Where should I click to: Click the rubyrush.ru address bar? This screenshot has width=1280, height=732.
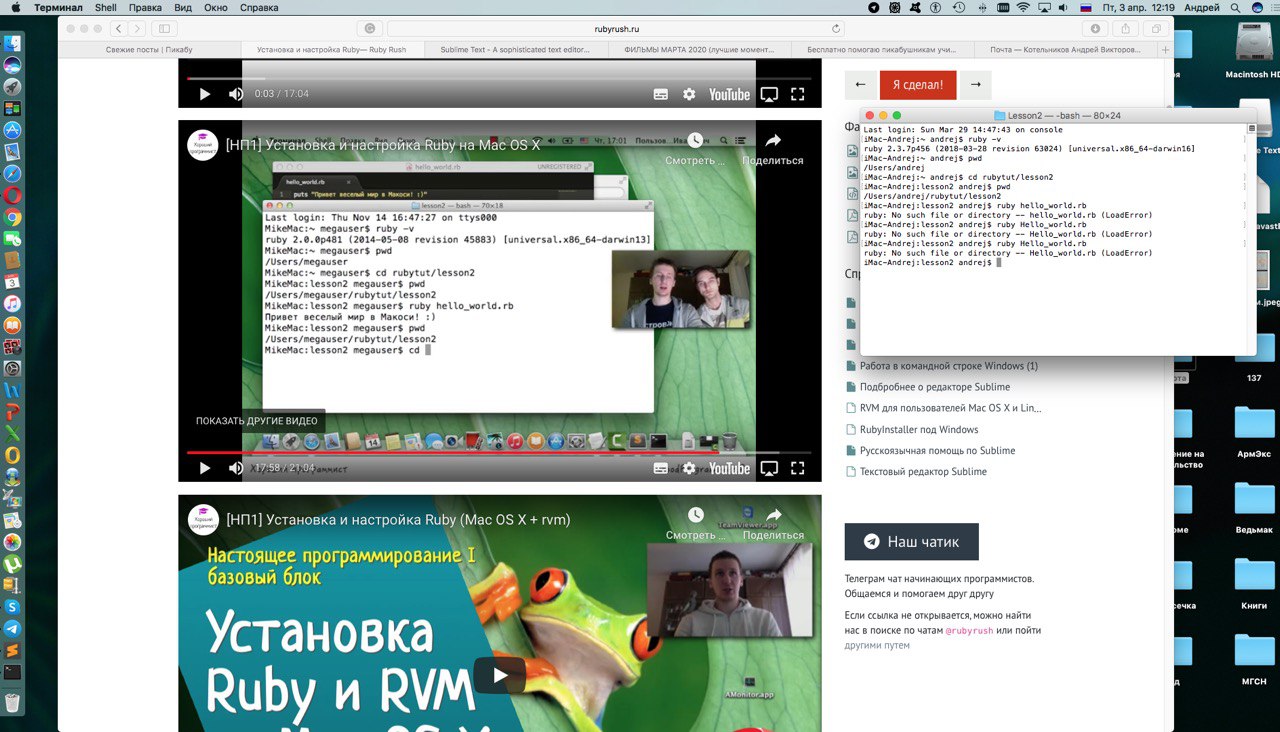pos(616,29)
